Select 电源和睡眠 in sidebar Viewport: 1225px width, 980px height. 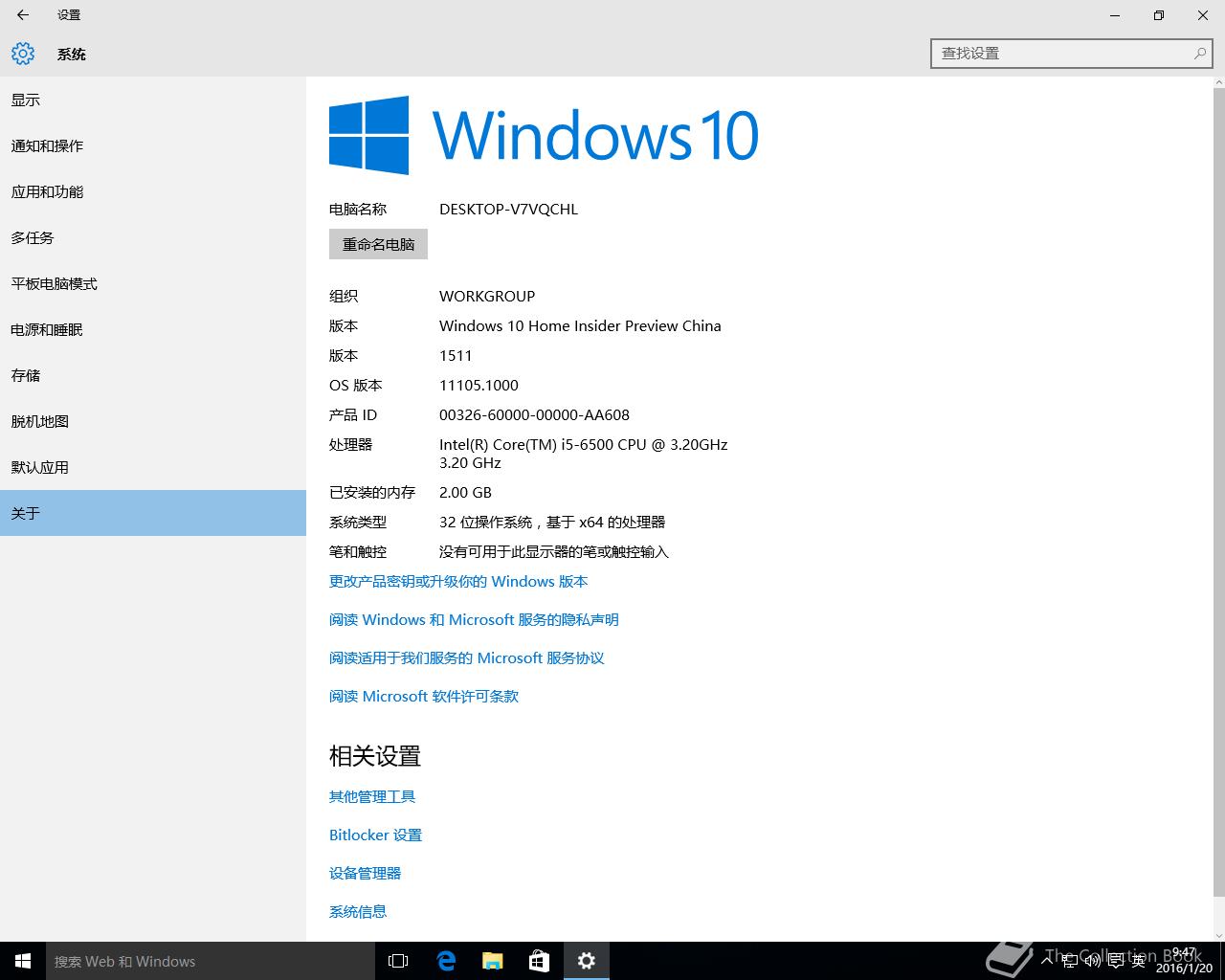tap(153, 329)
